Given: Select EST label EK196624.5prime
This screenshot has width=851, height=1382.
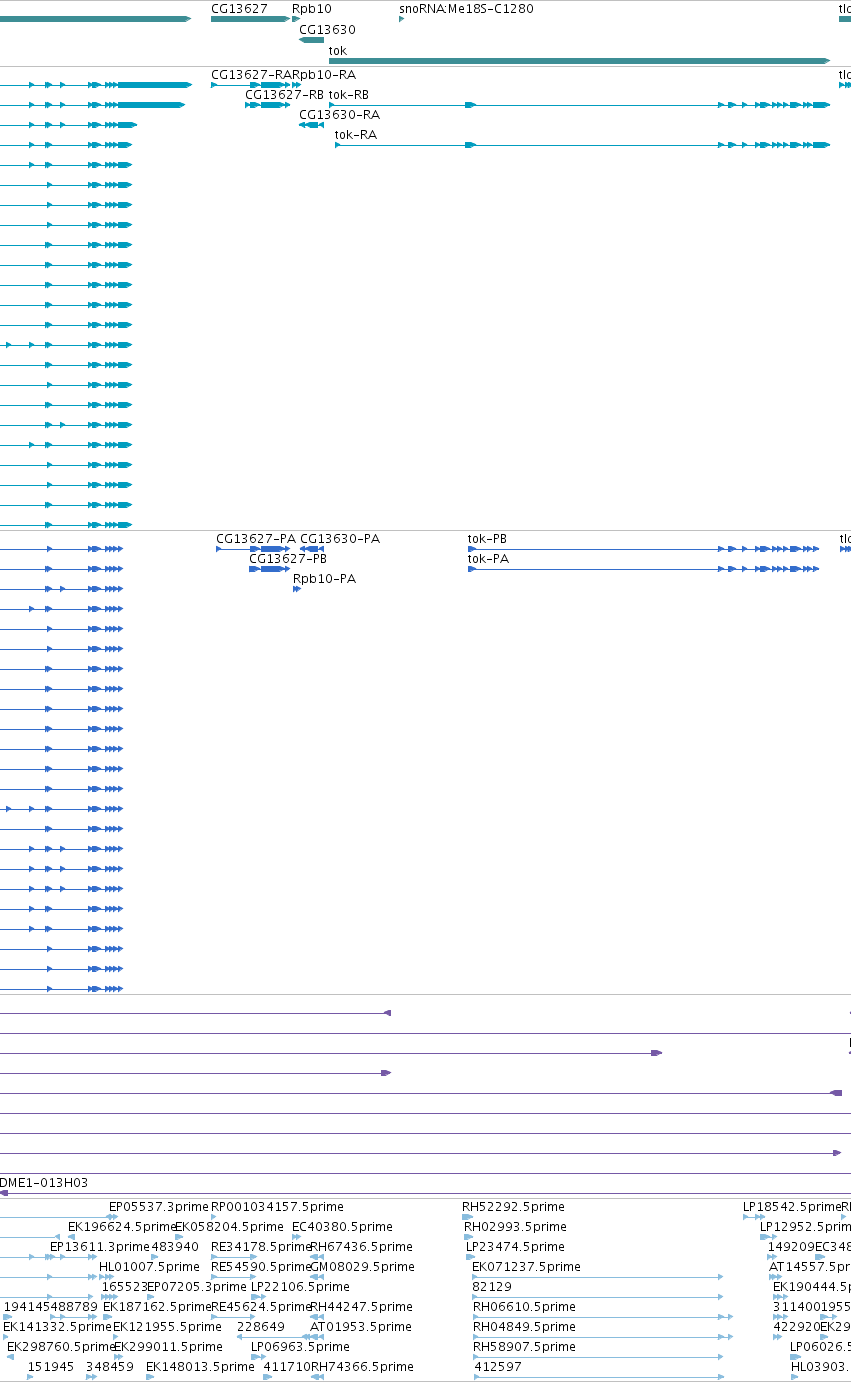Looking at the screenshot, I should tap(121, 1226).
